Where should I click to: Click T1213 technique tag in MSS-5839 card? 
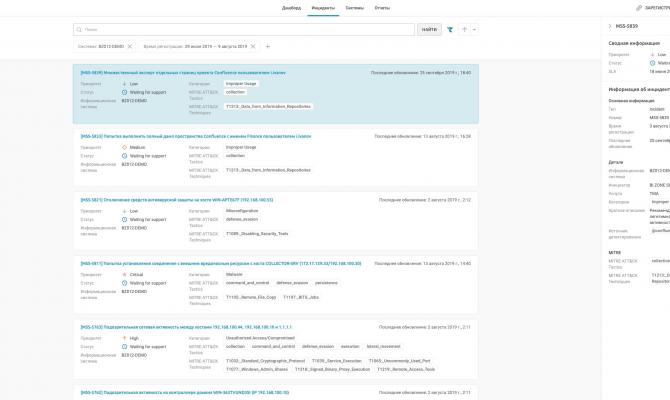coord(268,106)
